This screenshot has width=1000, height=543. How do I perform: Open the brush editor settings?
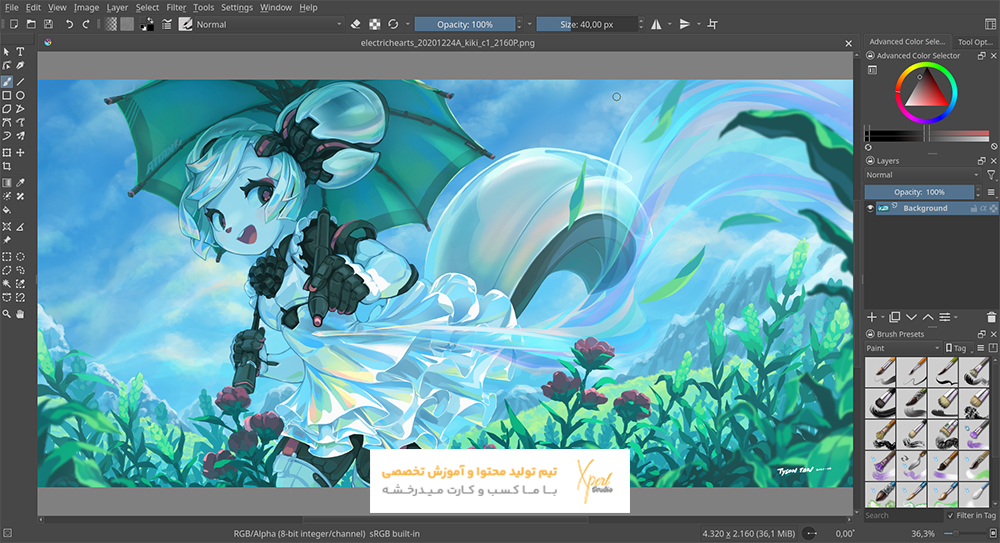click(166, 24)
